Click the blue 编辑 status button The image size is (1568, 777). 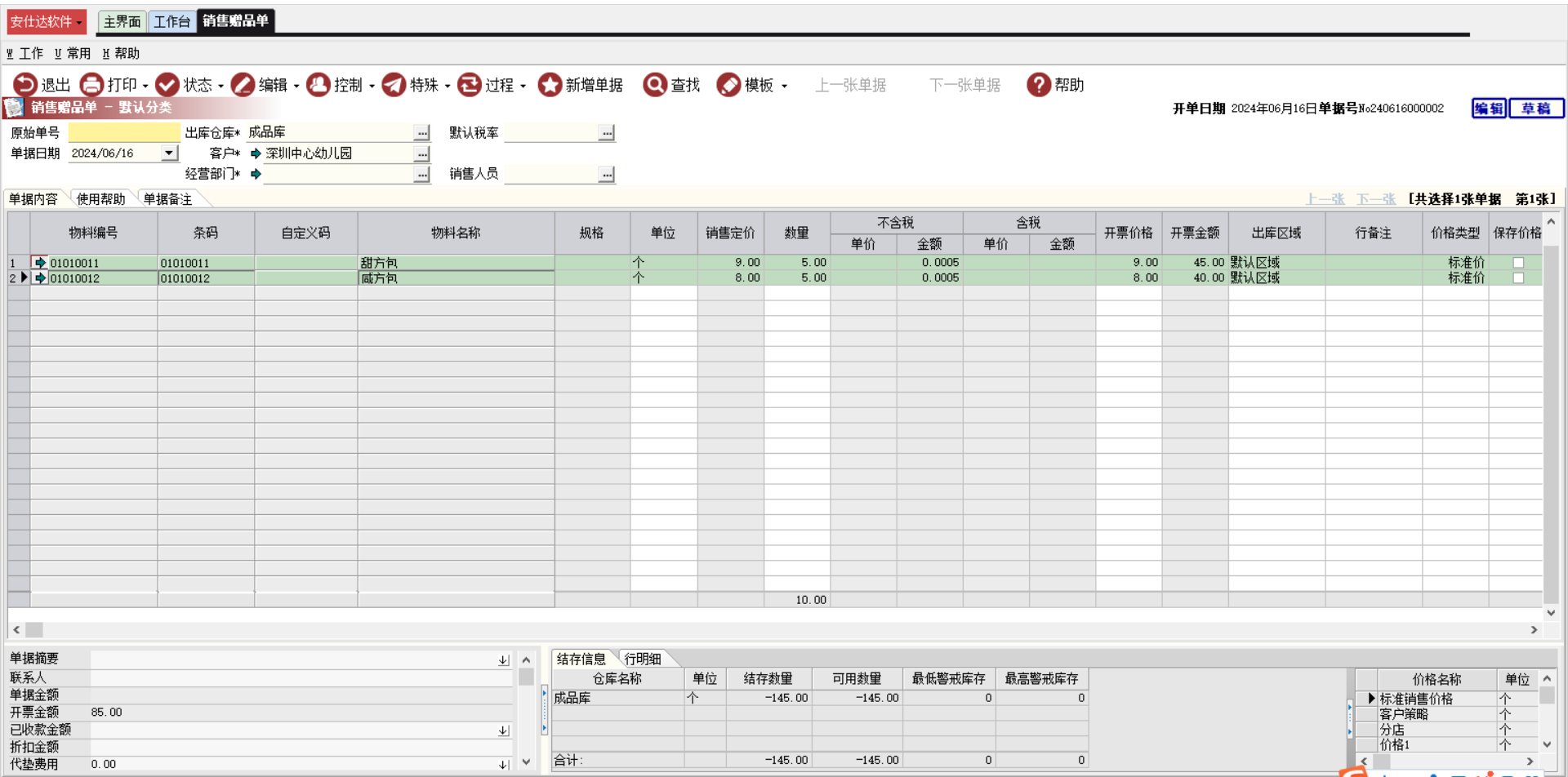point(1489,109)
